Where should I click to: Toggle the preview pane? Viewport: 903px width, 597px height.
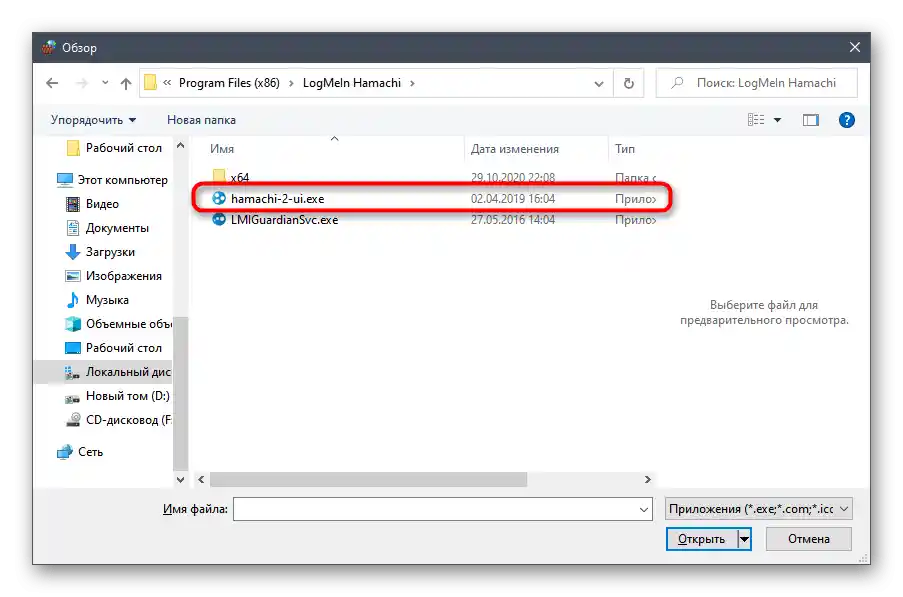coord(811,120)
